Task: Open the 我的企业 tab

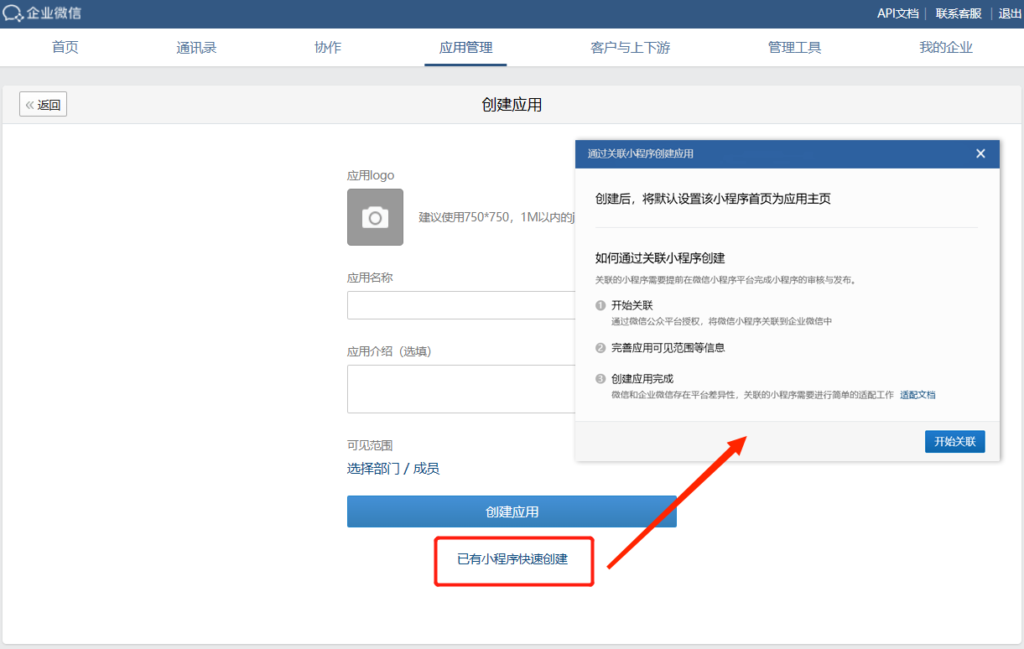Action: [x=946, y=47]
